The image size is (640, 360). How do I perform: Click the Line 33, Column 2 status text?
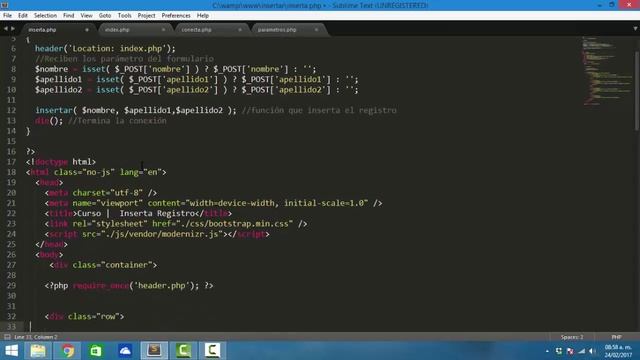pos(36,337)
